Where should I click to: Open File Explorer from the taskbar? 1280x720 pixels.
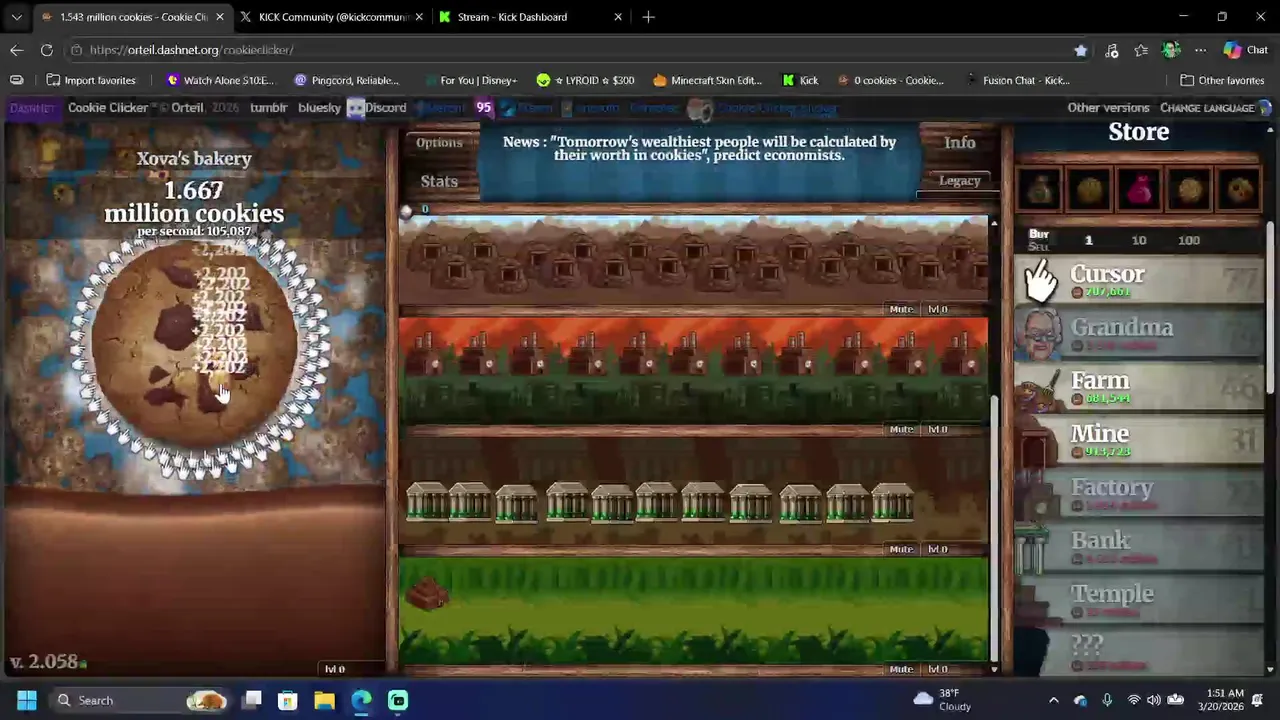click(x=324, y=700)
